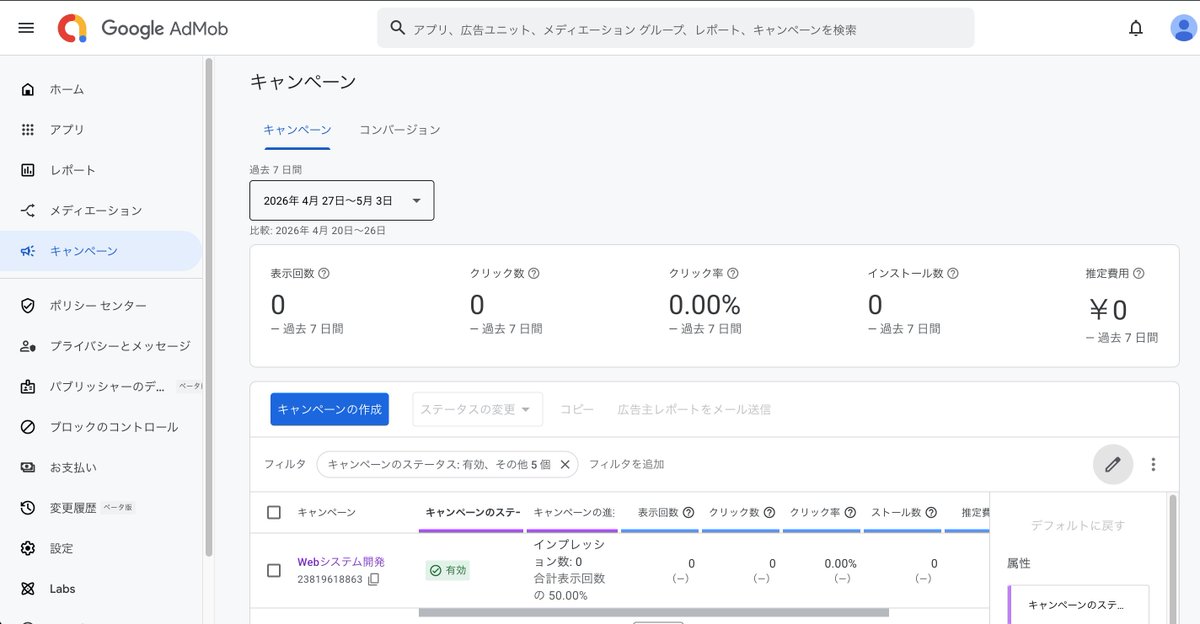Screen dimensions: 1200x624
Task: Click the 有効 status badge
Action: (x=449, y=570)
